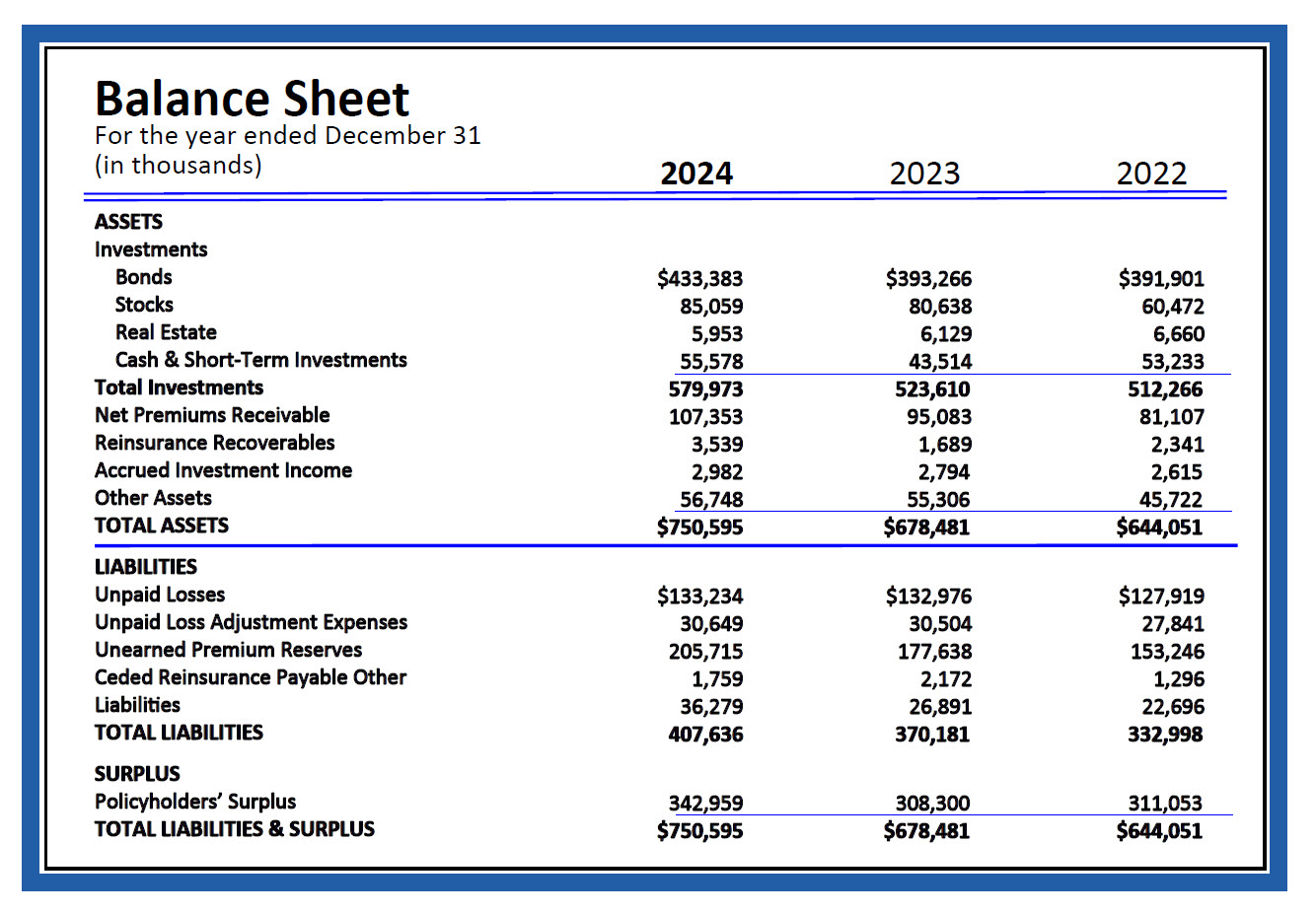The width and height of the screenshot is (1316, 914).
Task: Select the 2022 column header
Action: click(x=1151, y=174)
